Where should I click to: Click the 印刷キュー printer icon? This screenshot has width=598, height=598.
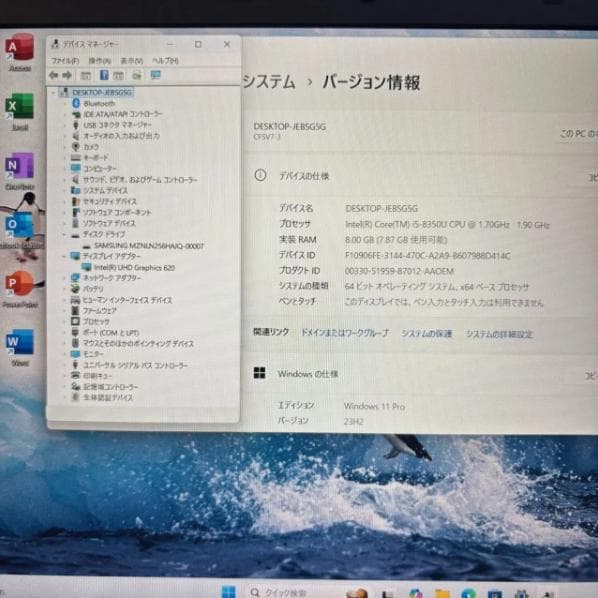click(76, 376)
